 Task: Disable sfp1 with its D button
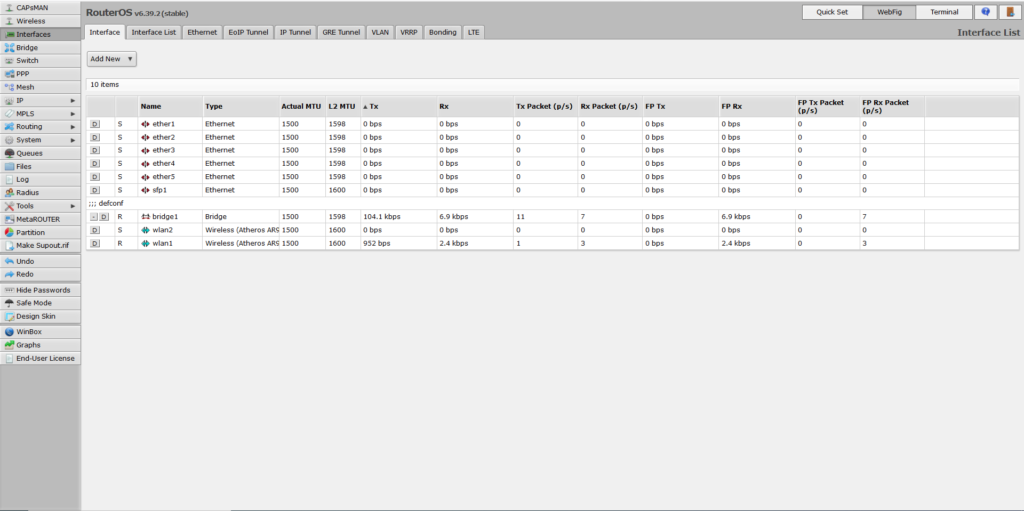click(95, 190)
